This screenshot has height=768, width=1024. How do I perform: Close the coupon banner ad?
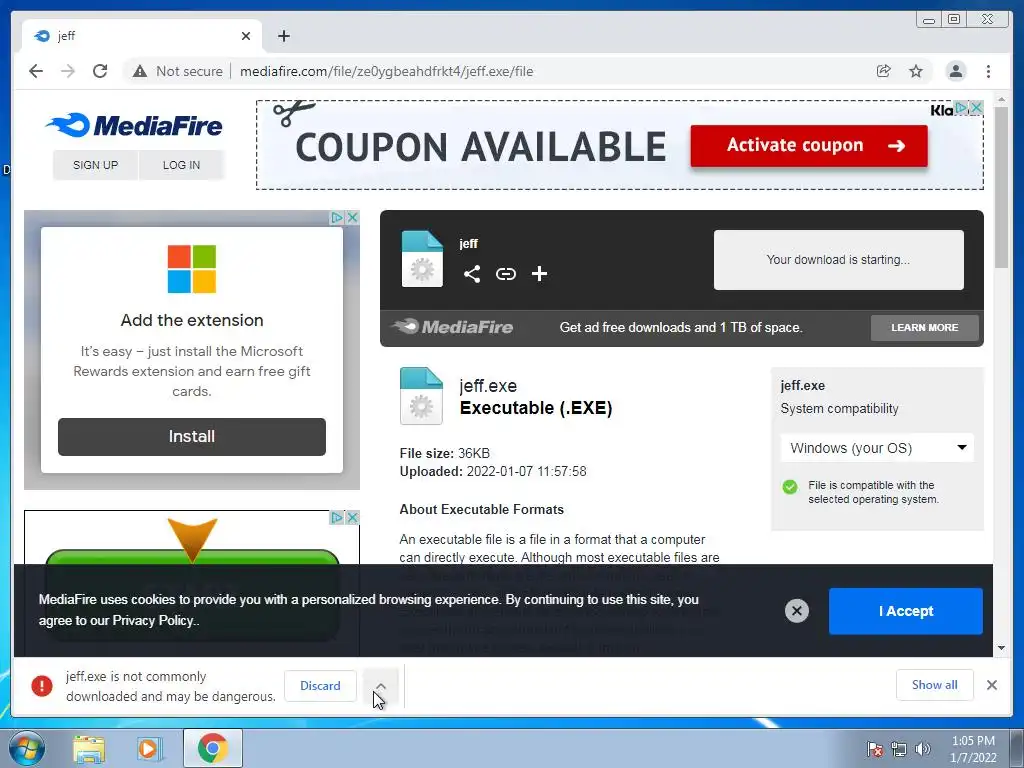(x=976, y=107)
